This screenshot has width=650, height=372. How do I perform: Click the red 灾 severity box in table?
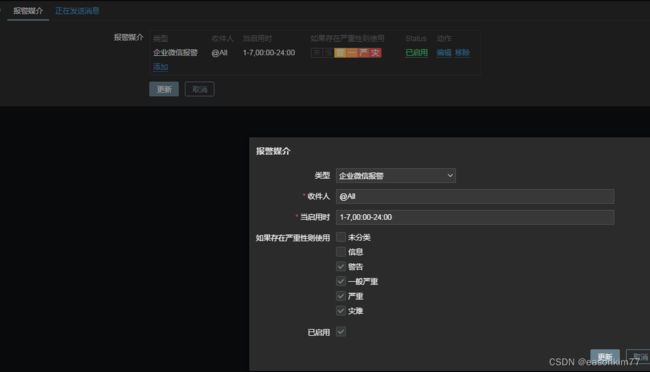pos(376,53)
